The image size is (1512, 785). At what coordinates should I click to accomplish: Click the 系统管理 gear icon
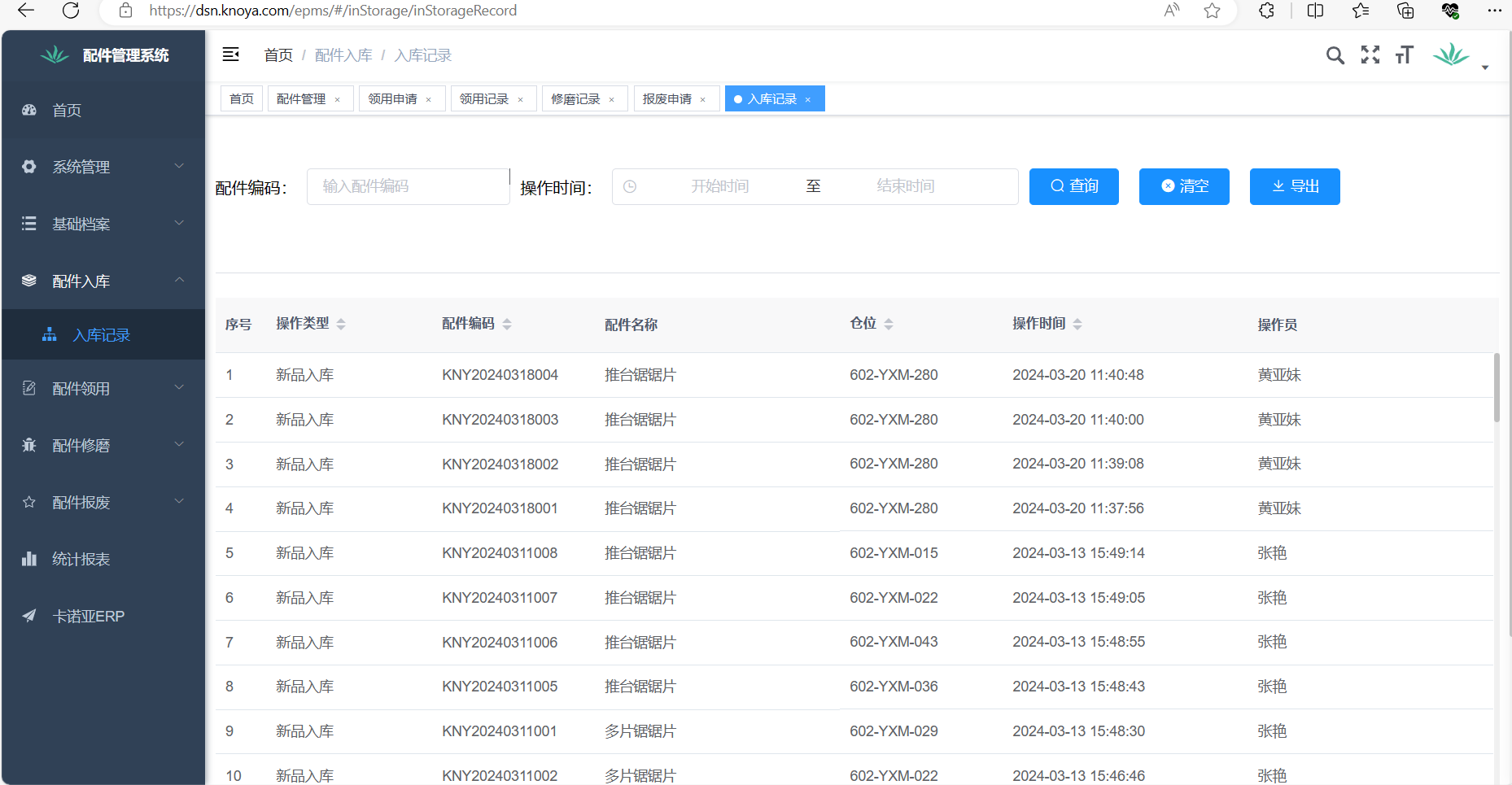(x=29, y=167)
